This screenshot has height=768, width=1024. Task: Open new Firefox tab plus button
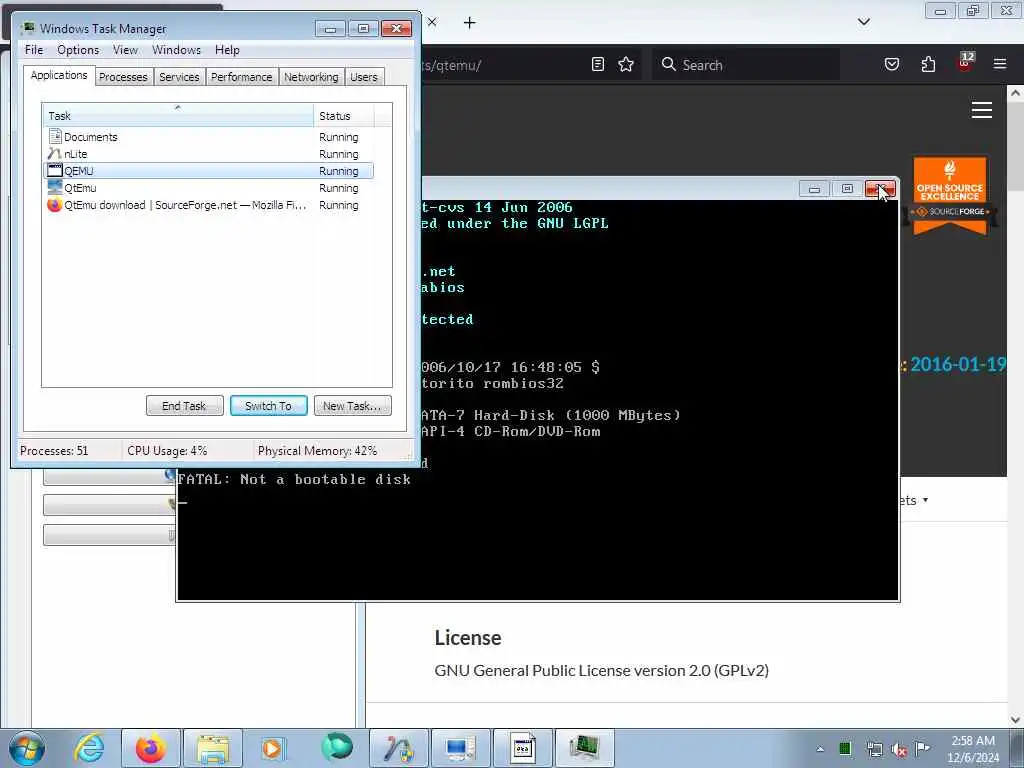(x=470, y=23)
